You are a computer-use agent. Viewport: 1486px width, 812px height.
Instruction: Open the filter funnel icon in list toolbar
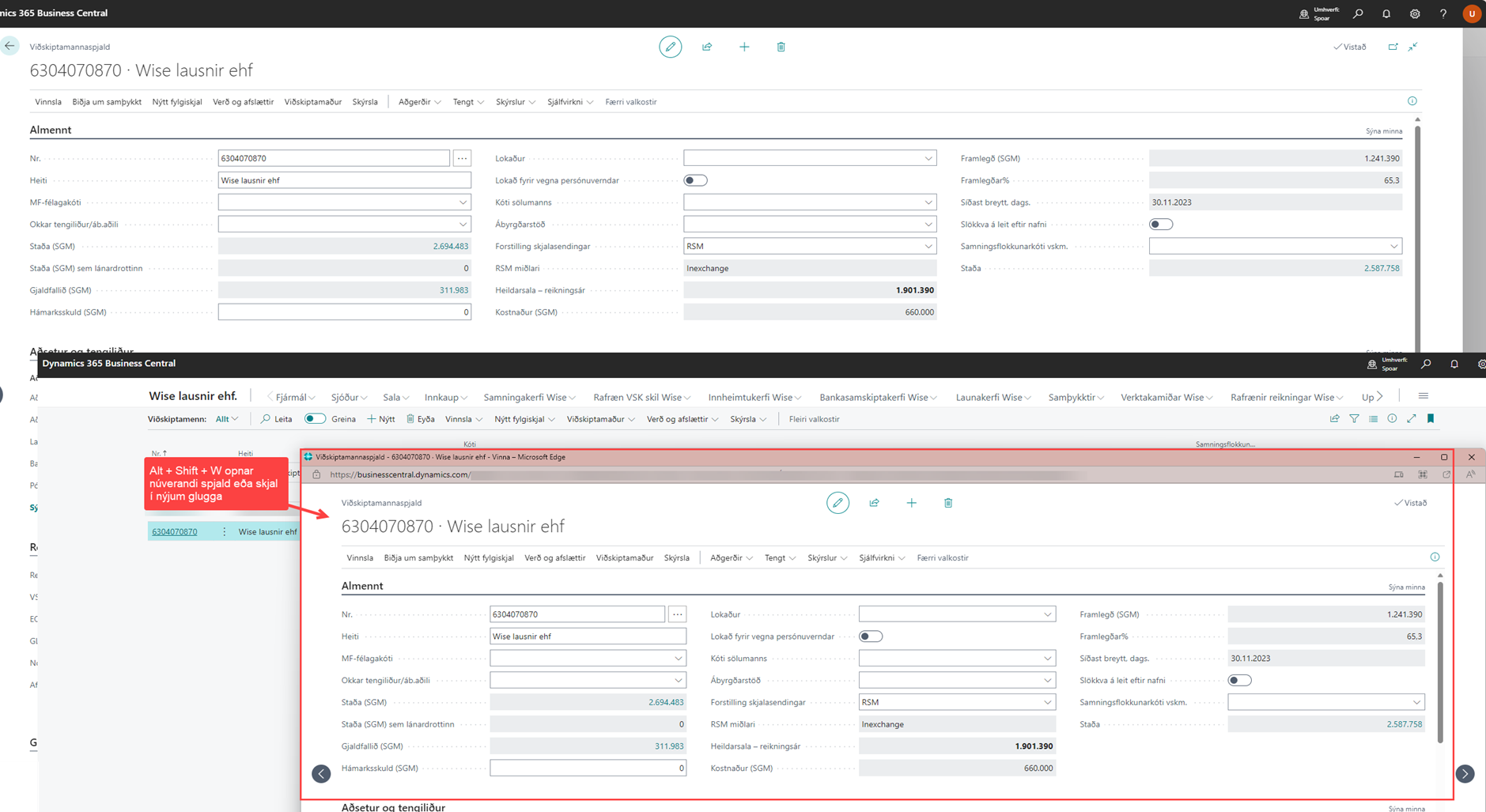pyautogui.click(x=1354, y=419)
